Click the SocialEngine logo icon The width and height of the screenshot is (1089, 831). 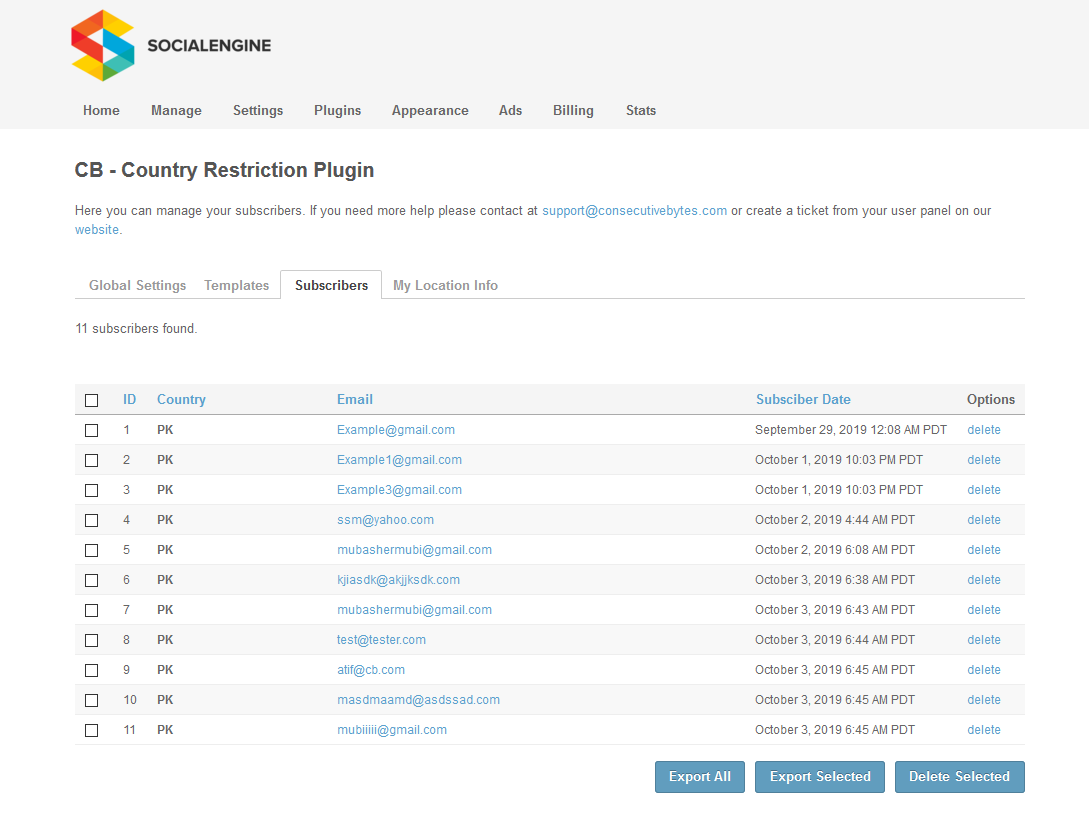pos(102,46)
